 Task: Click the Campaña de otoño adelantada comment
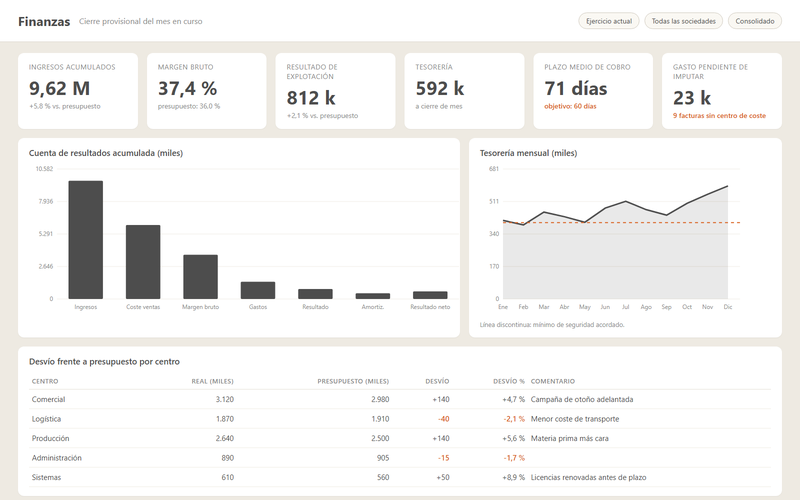point(582,399)
